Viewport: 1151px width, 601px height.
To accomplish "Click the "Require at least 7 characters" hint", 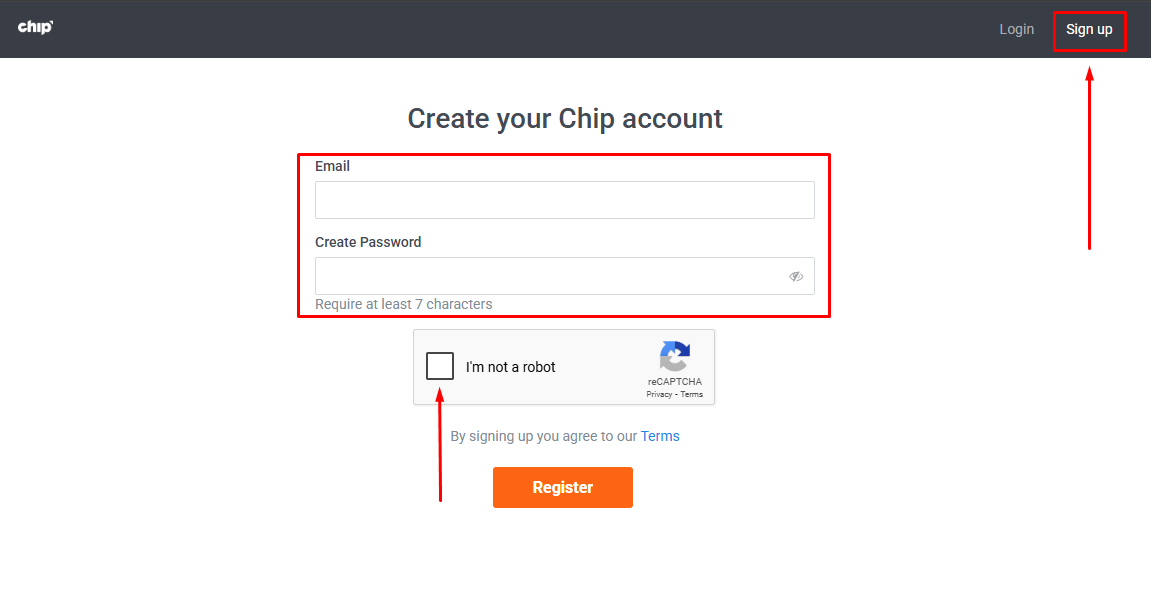I will tap(404, 304).
